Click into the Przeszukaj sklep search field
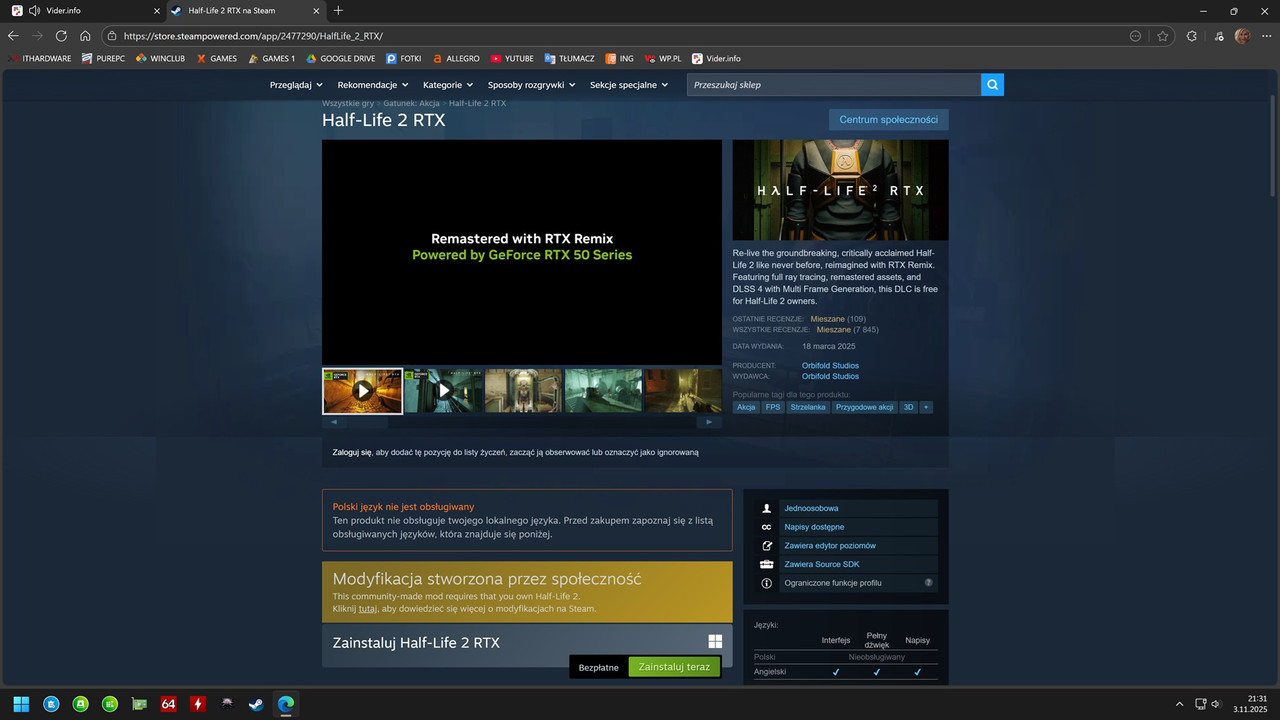 tap(833, 85)
